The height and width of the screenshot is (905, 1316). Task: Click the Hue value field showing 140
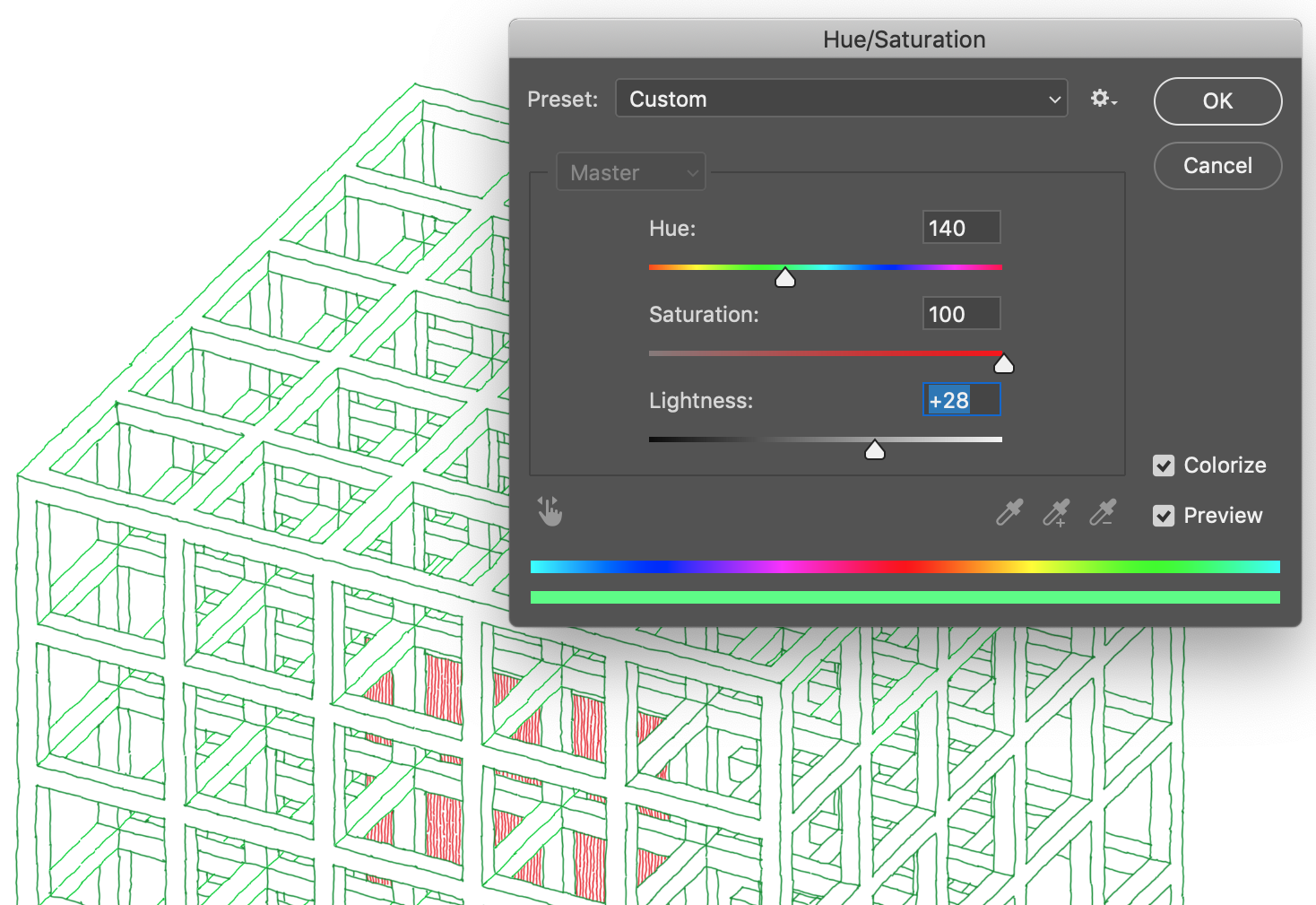coord(961,228)
